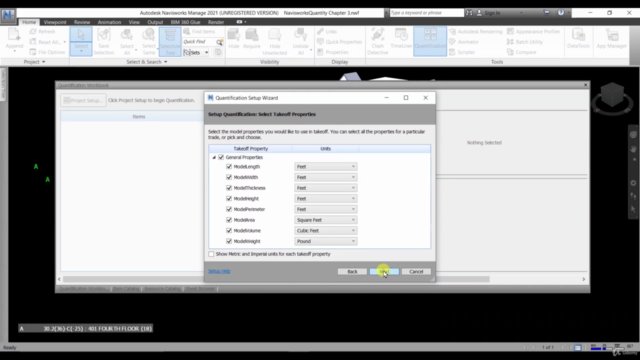
Task: Open the Compare tool
Action: pyautogui.click(x=522, y=52)
